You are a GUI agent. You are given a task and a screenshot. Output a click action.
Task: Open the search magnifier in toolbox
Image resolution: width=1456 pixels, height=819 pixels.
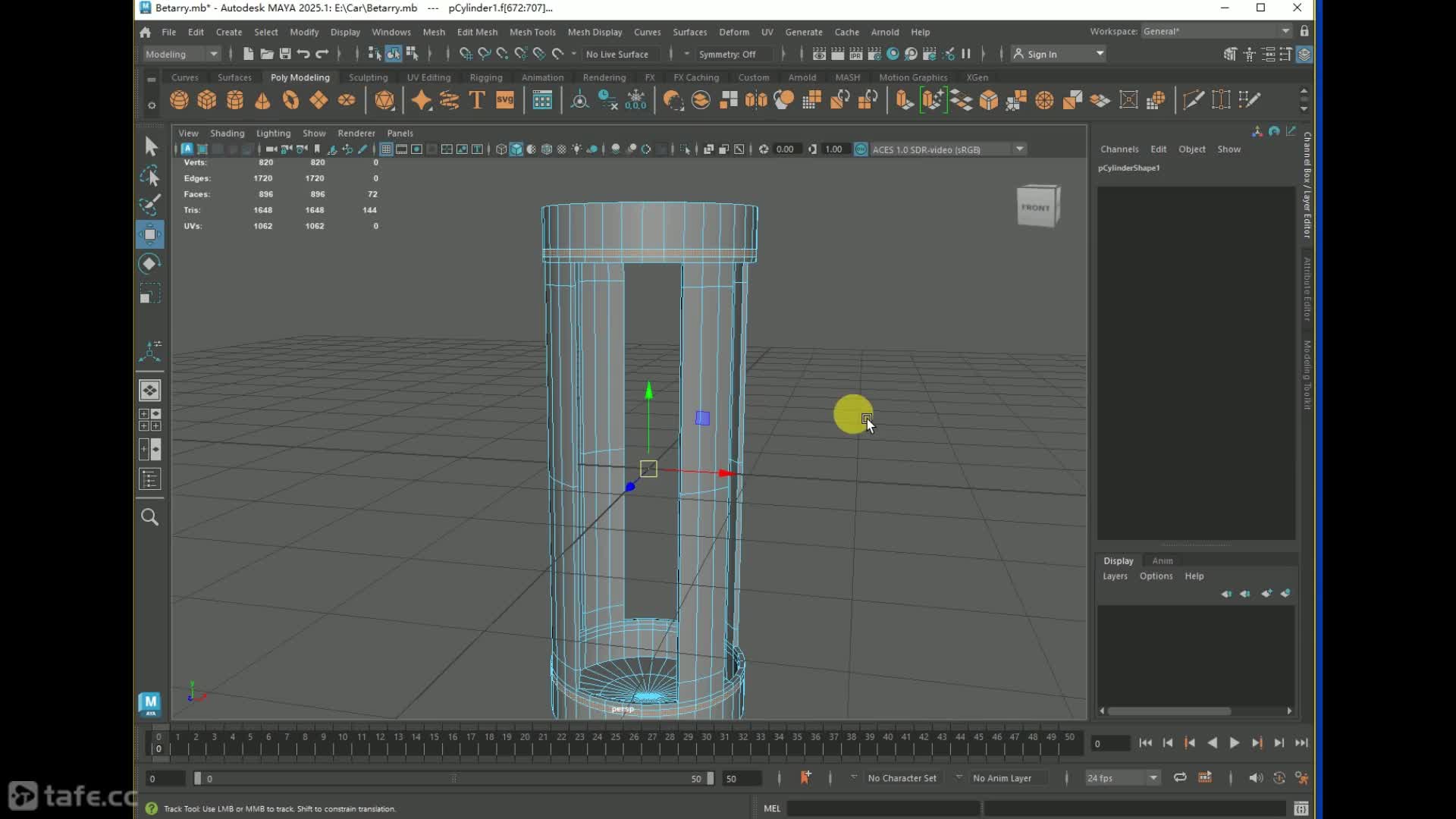click(x=150, y=517)
